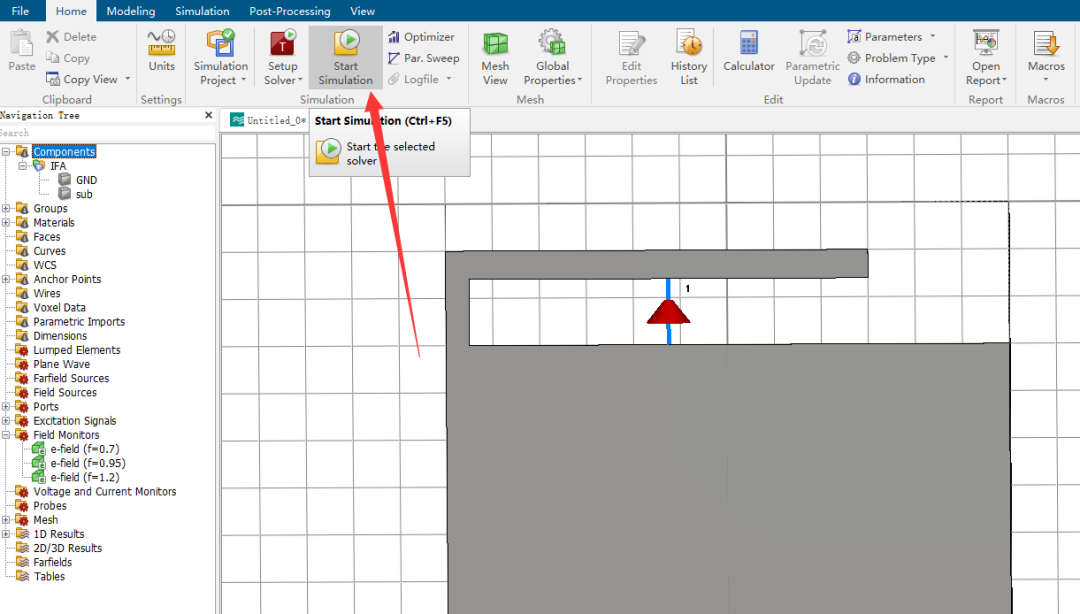Viewport: 1080px width, 614px height.
Task: Collapse the Components tree node
Action: tap(6, 152)
